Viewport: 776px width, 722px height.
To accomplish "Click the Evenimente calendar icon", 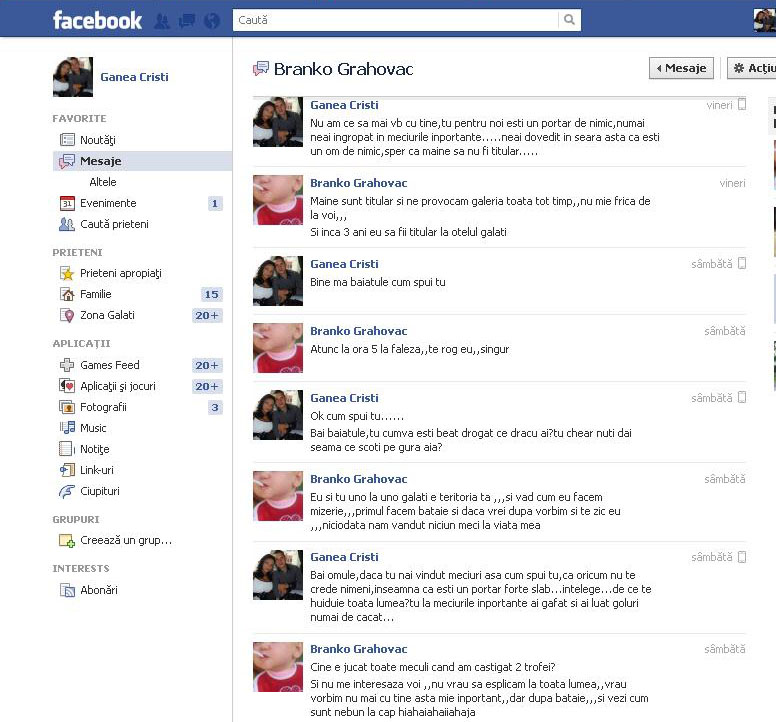I will (x=67, y=203).
